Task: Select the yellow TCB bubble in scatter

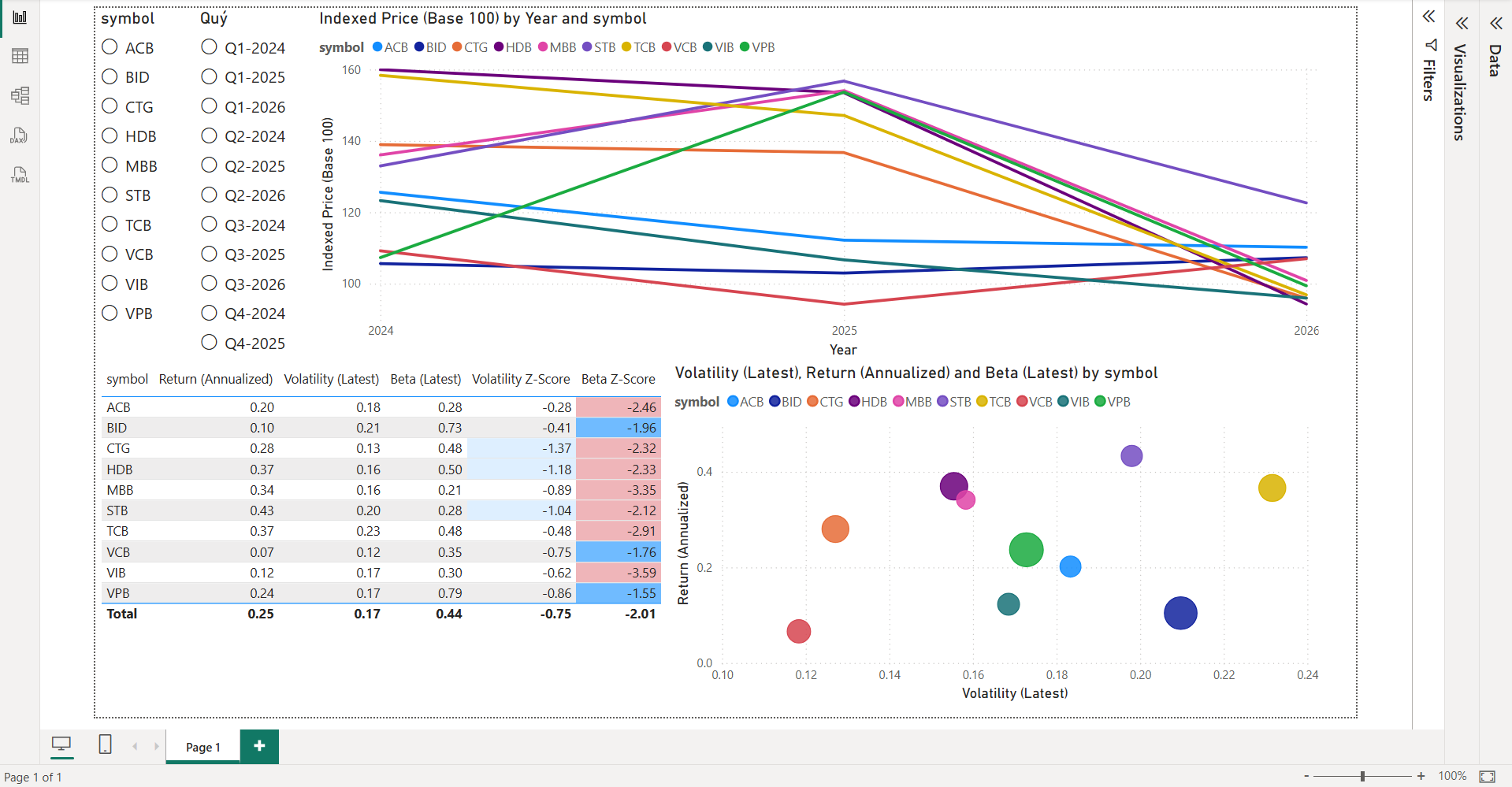Action: click(1272, 488)
